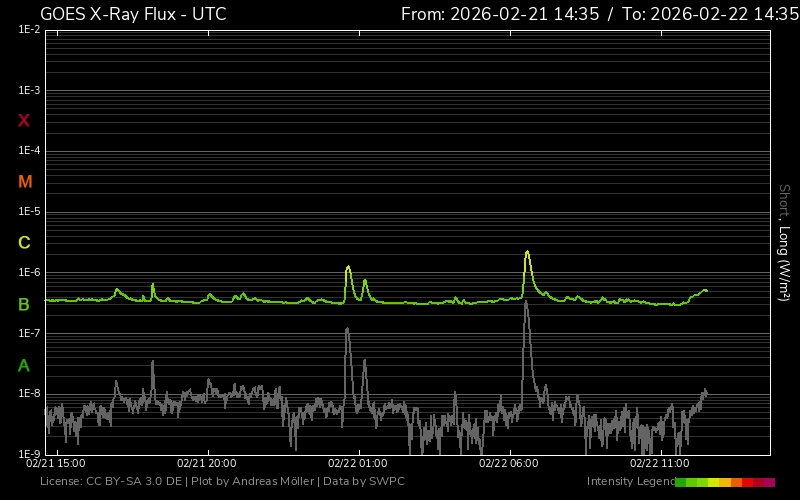
Task: Click the From date 2026-02-21 14:35
Action: click(499, 14)
